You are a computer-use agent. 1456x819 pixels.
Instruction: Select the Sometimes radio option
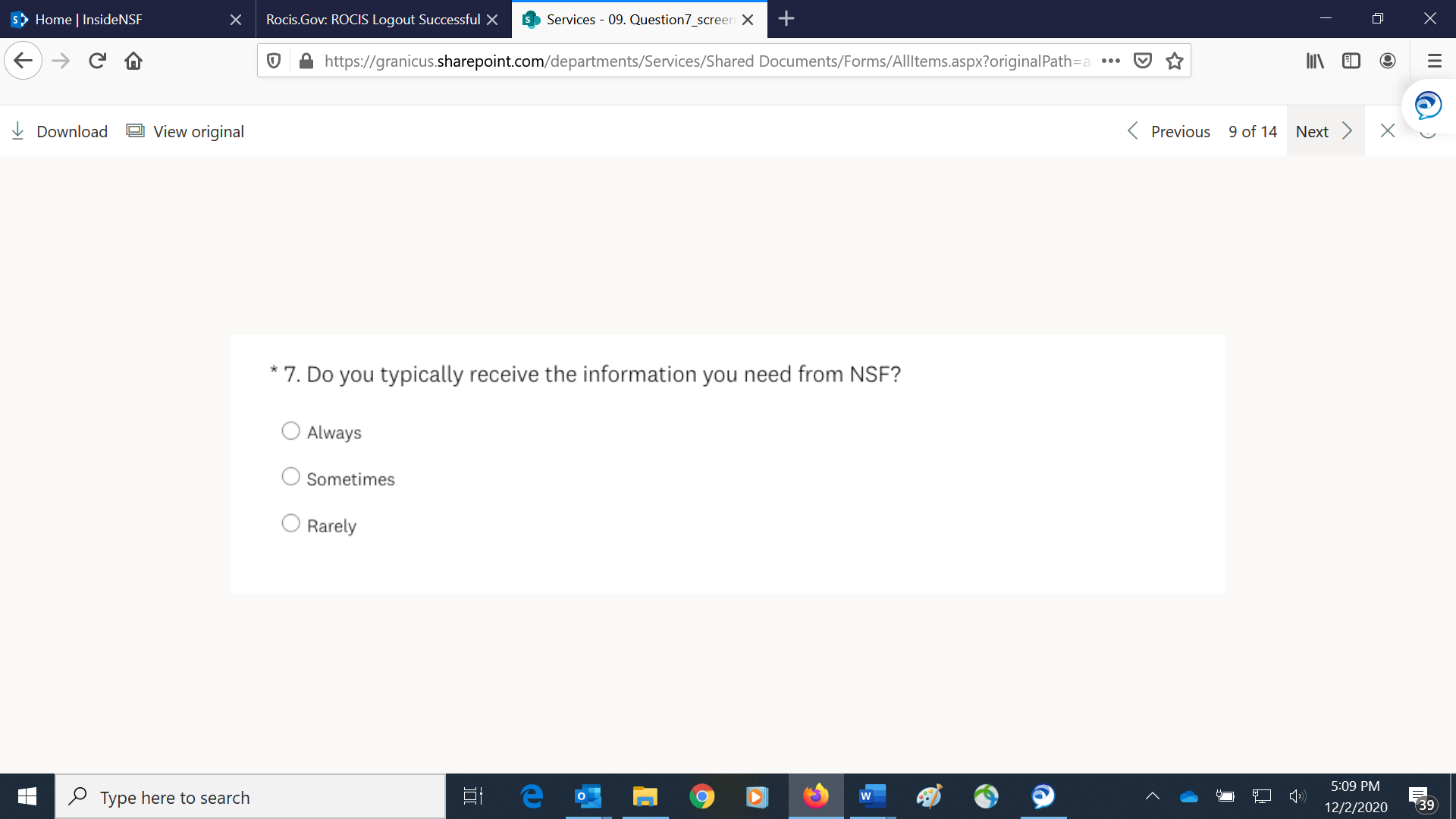pos(290,477)
